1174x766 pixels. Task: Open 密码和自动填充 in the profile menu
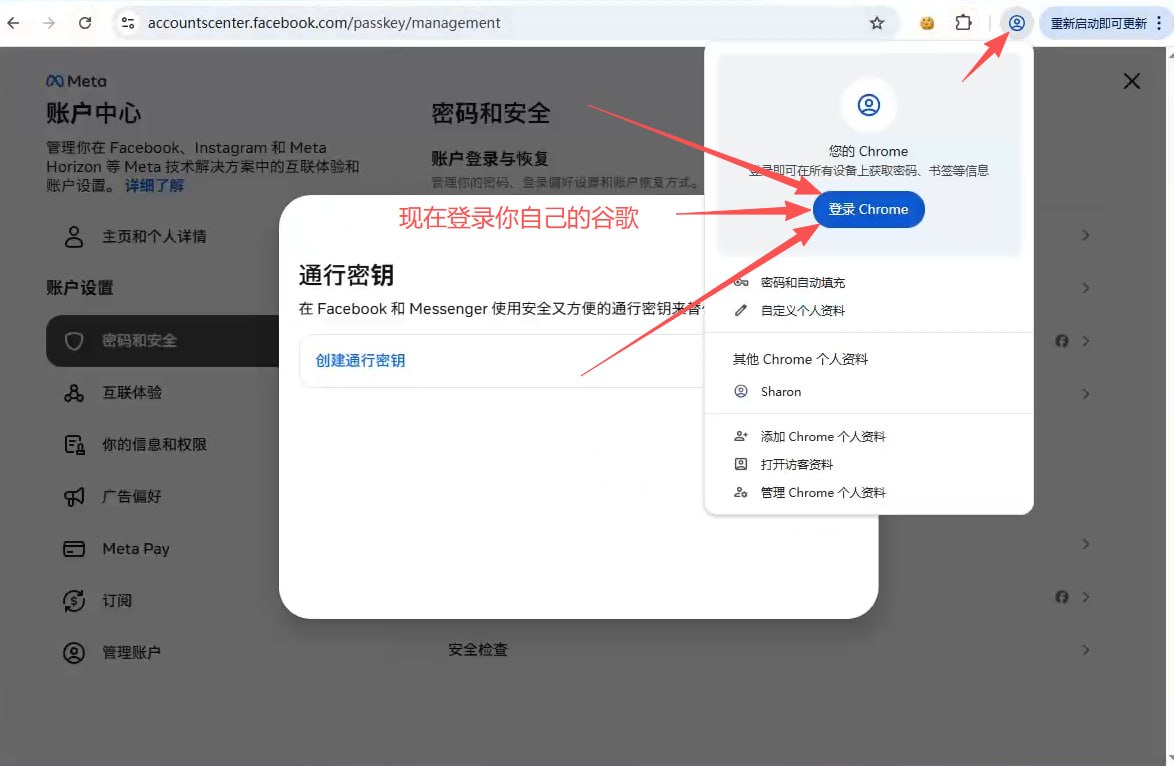click(802, 283)
